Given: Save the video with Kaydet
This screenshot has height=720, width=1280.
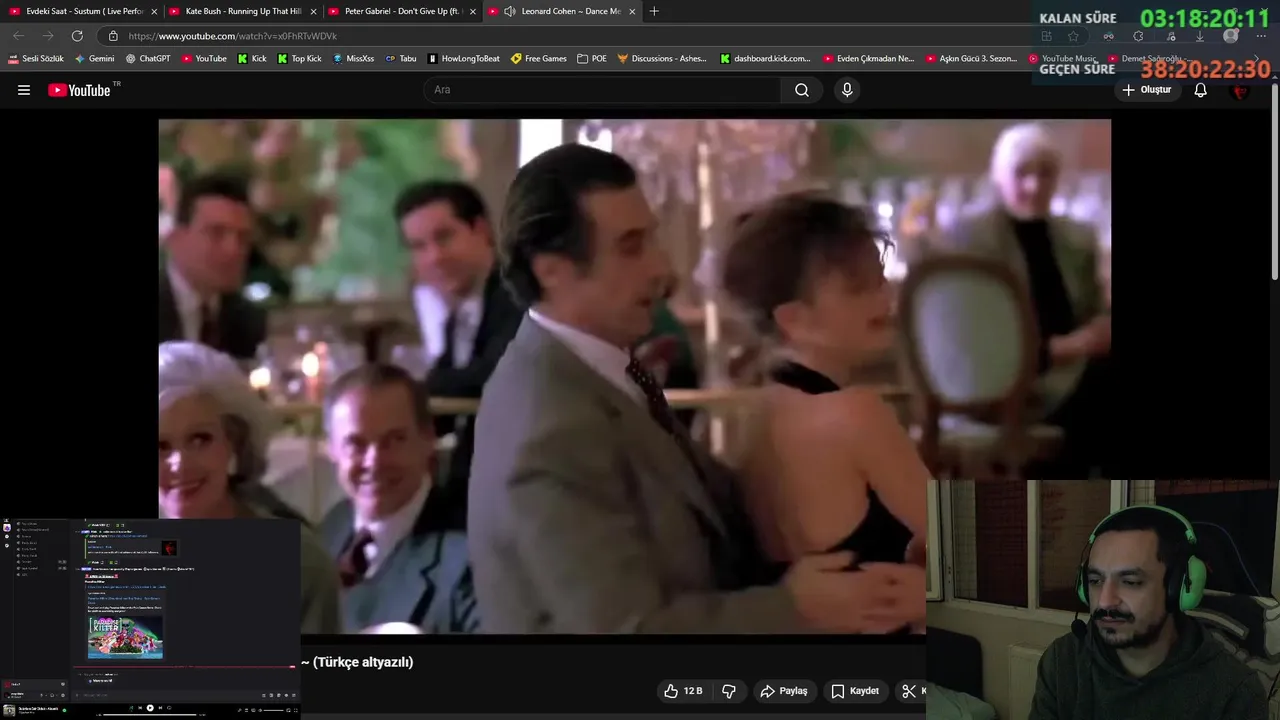Looking at the screenshot, I should 854,691.
